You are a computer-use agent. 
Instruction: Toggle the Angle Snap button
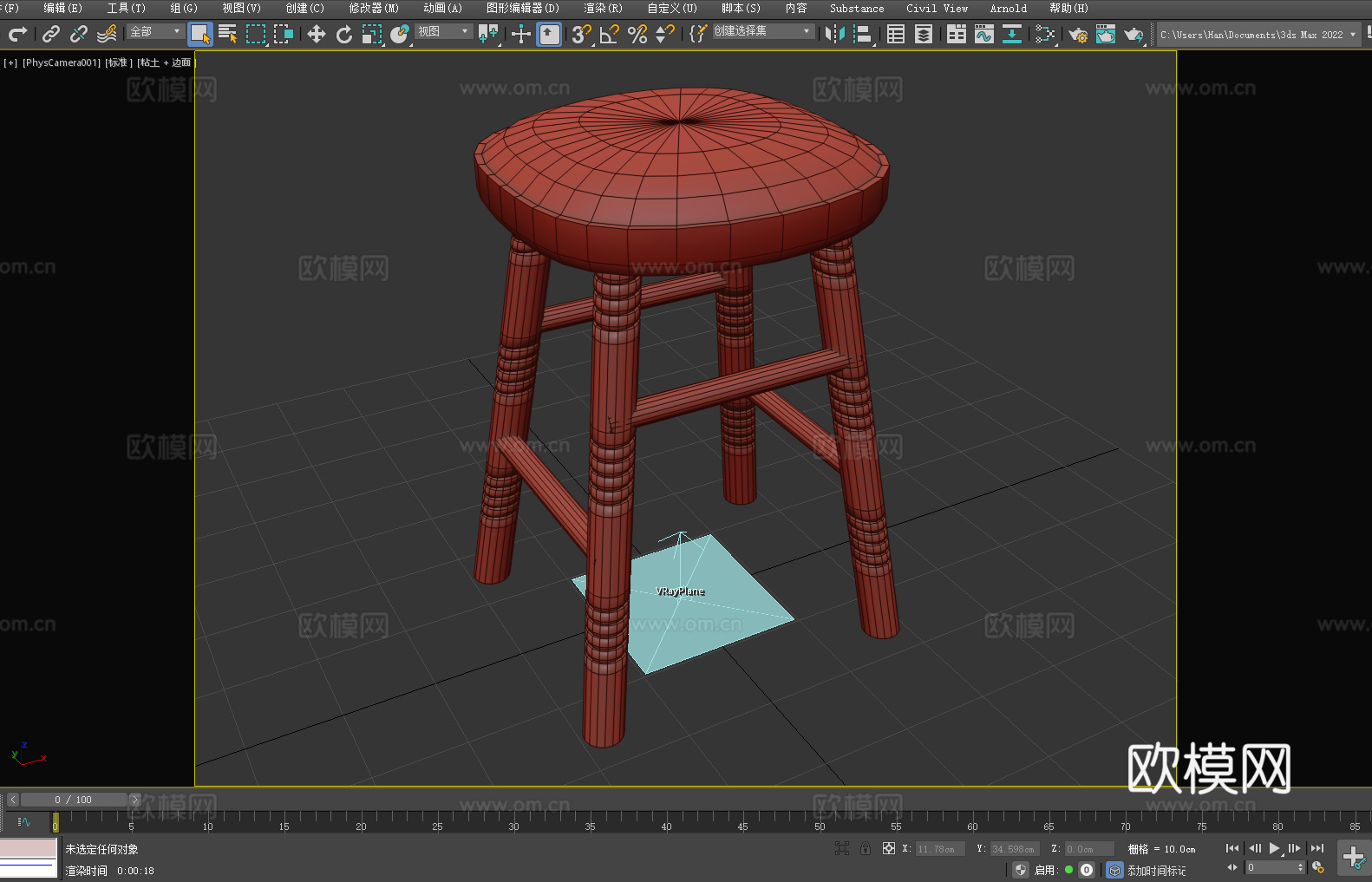(610, 34)
